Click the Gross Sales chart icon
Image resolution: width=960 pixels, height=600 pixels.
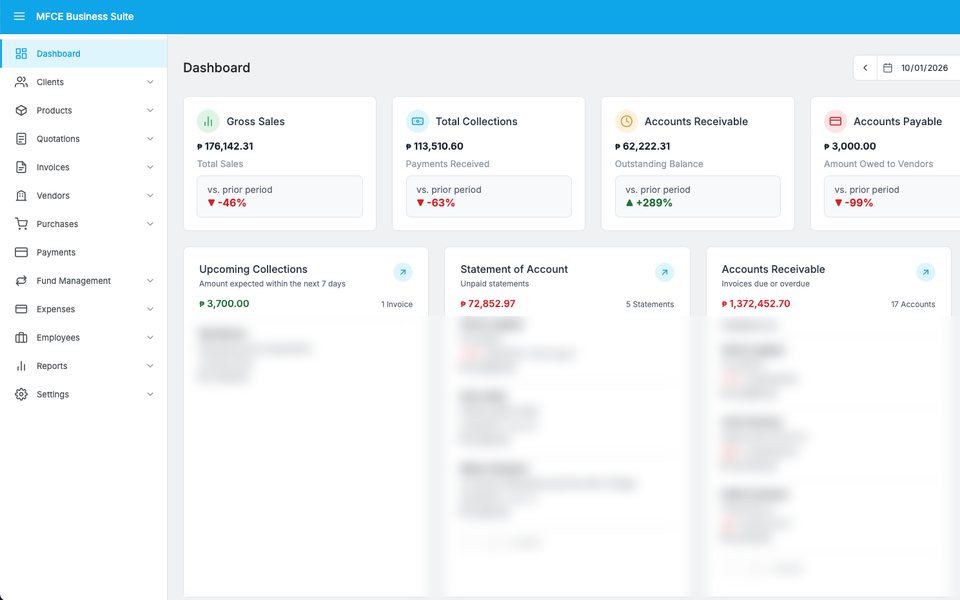click(x=208, y=121)
